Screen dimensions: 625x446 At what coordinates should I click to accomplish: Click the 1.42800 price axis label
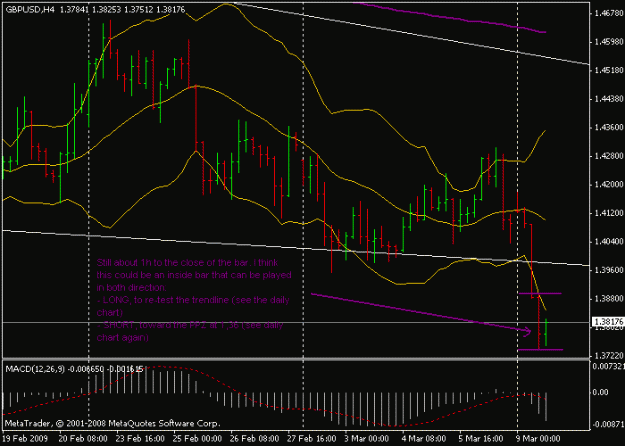[x=609, y=156]
